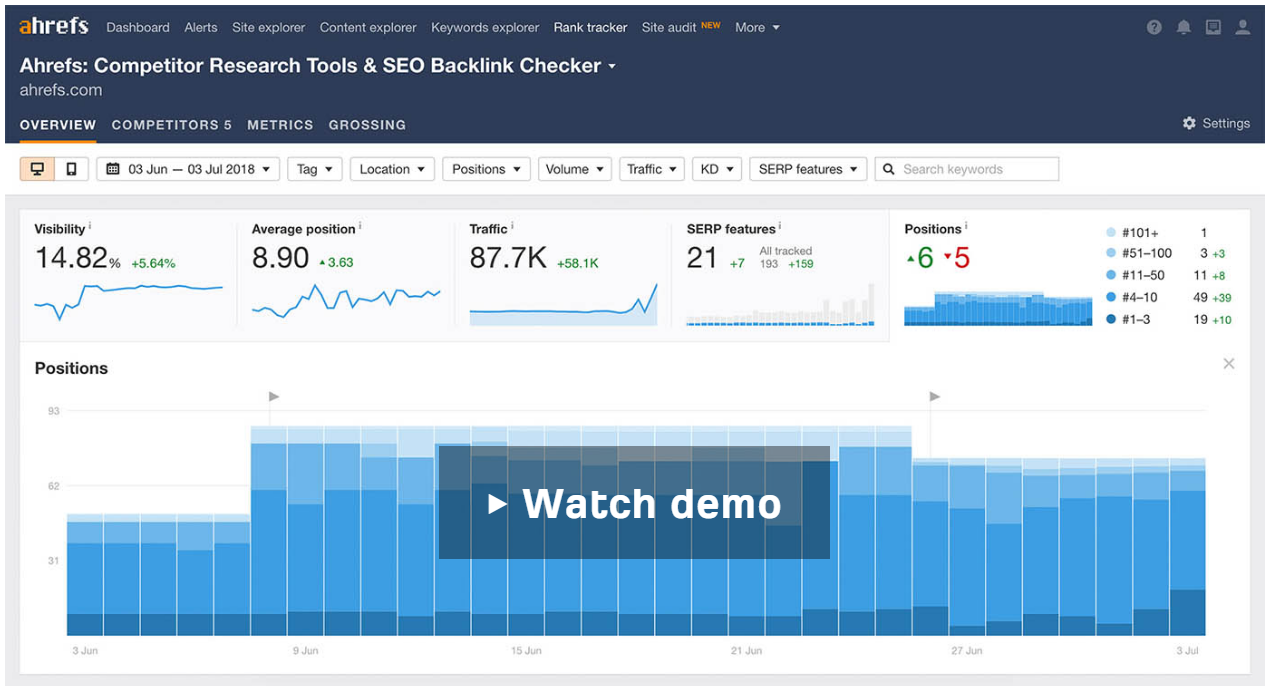This screenshot has width=1272, height=686.
Task: Click the 87.7K traffic value
Action: point(508,258)
